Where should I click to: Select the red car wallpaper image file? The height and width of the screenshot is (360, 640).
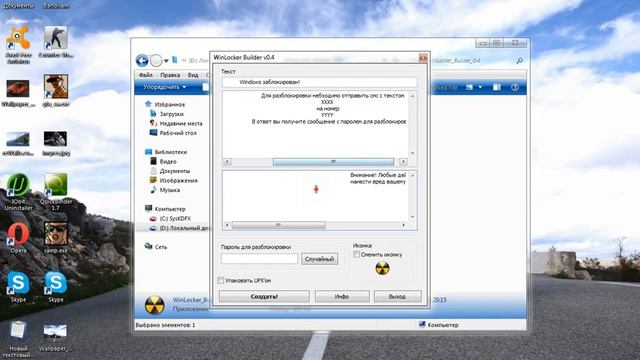click(18, 93)
